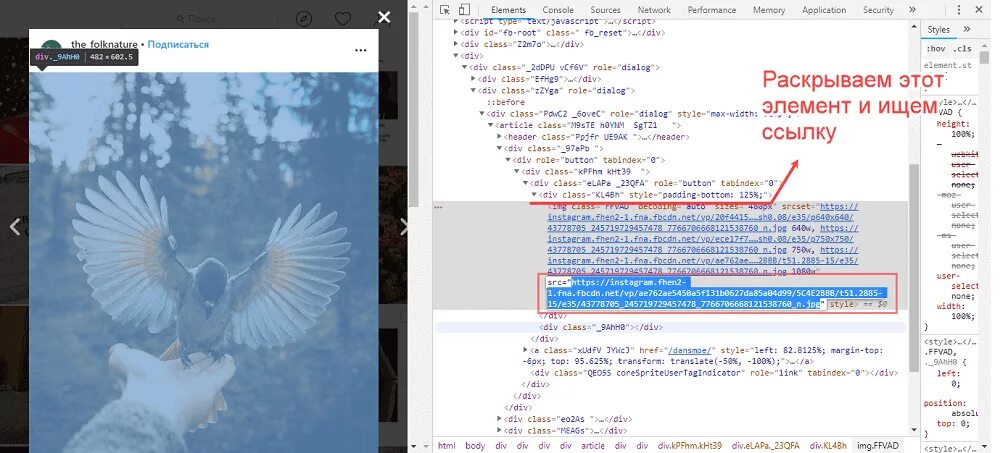
Task: Click div.kPFhm.kHt39 in the breadcrumb bar
Action: click(x=690, y=445)
